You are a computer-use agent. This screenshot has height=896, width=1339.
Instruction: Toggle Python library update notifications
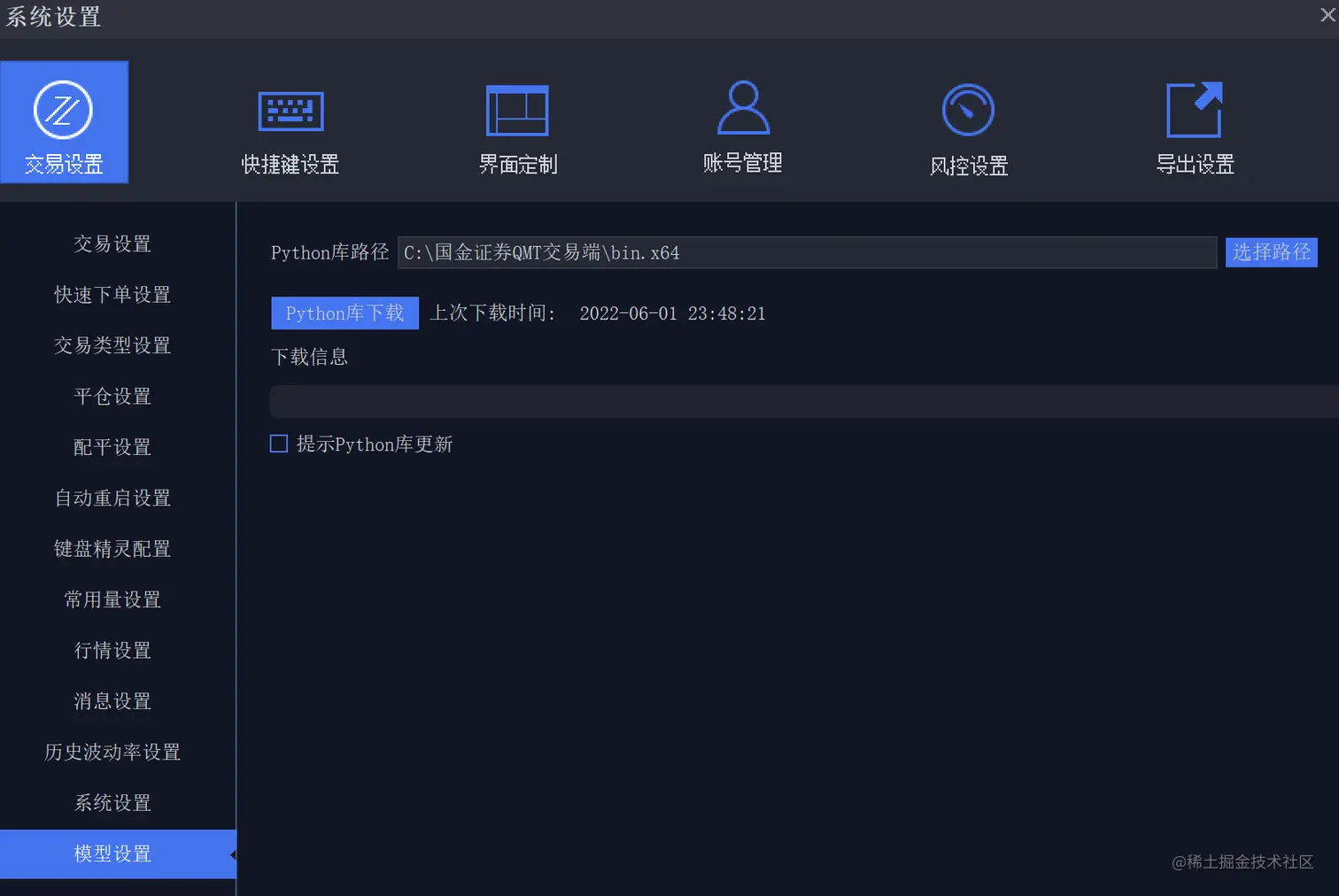[x=278, y=444]
